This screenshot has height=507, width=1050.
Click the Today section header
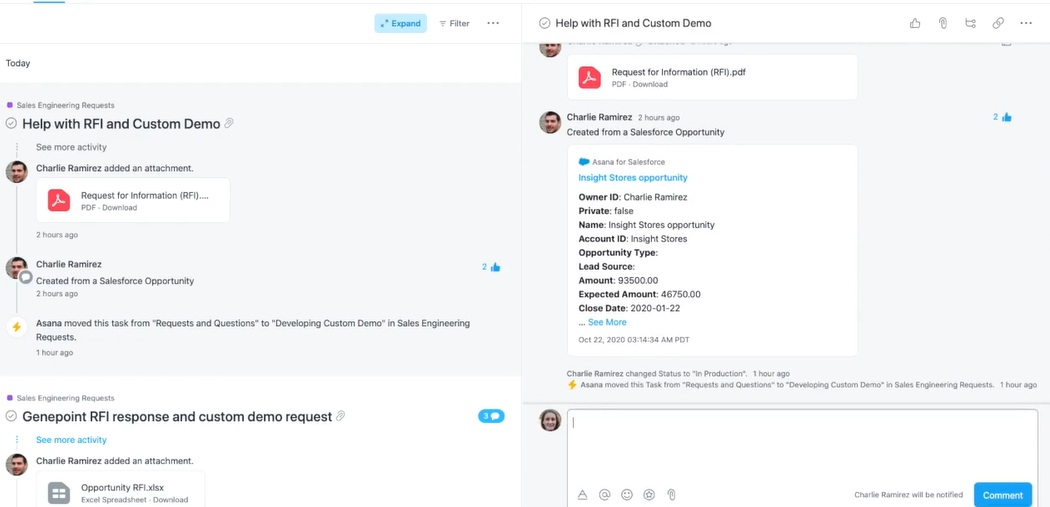[18, 63]
